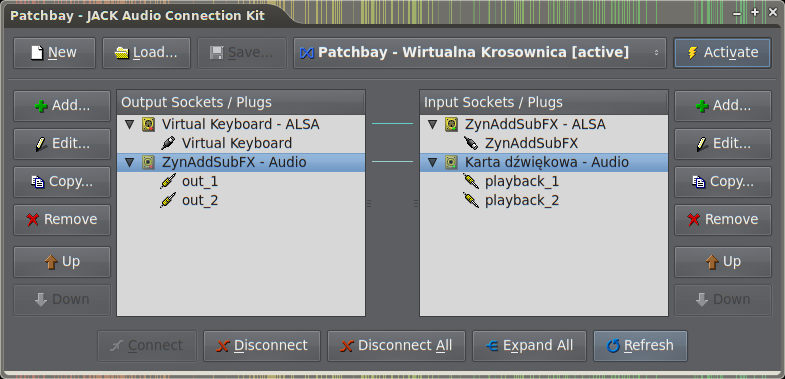Collapse the Virtual Keyboard - ALSA socket
Screen dimensions: 785x379
pyautogui.click(x=130, y=124)
